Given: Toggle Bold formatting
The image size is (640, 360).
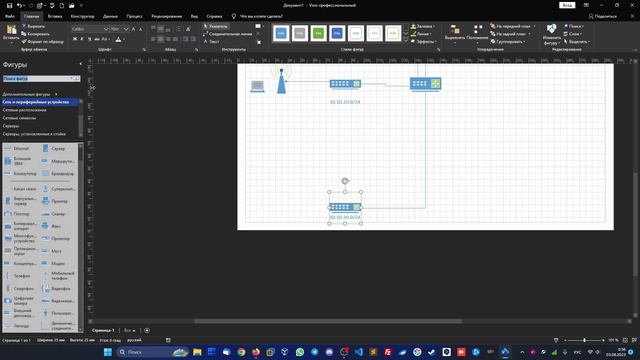Looking at the screenshot, I should pos(75,39).
